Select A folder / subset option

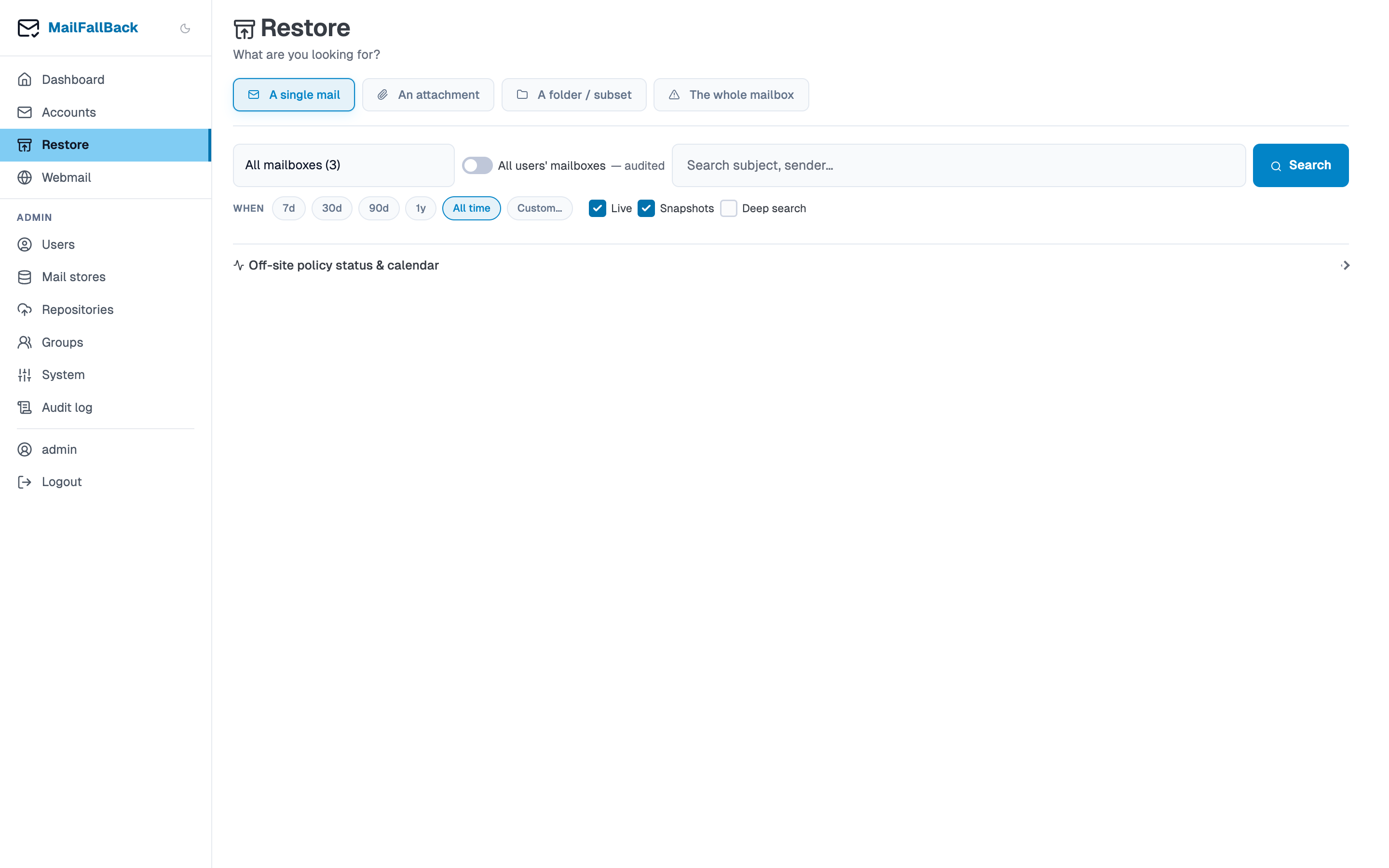[x=574, y=95]
